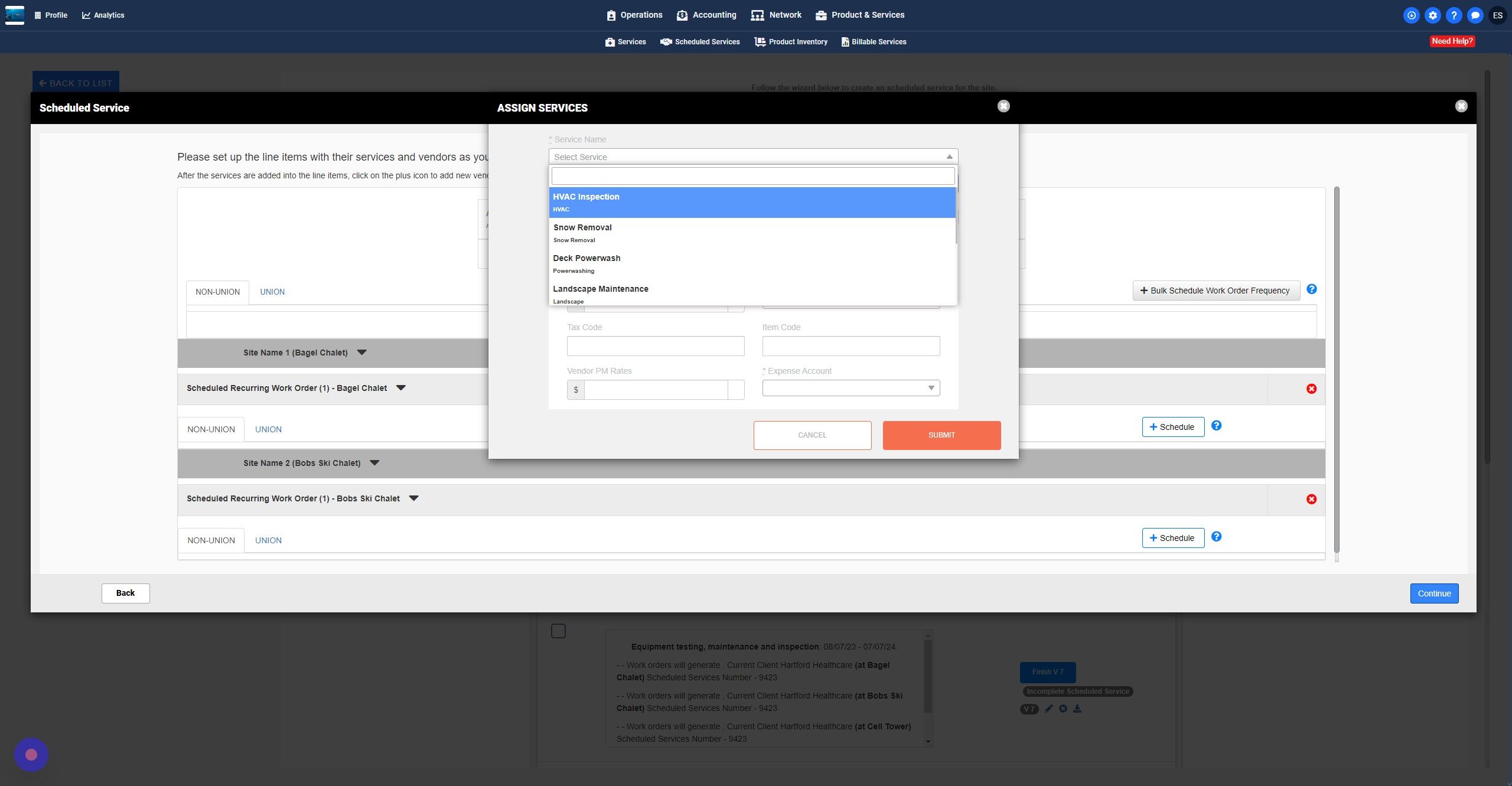Click the help icon next to Bobs Ski Chalet Schedule button
1512x786 pixels.
point(1216,537)
